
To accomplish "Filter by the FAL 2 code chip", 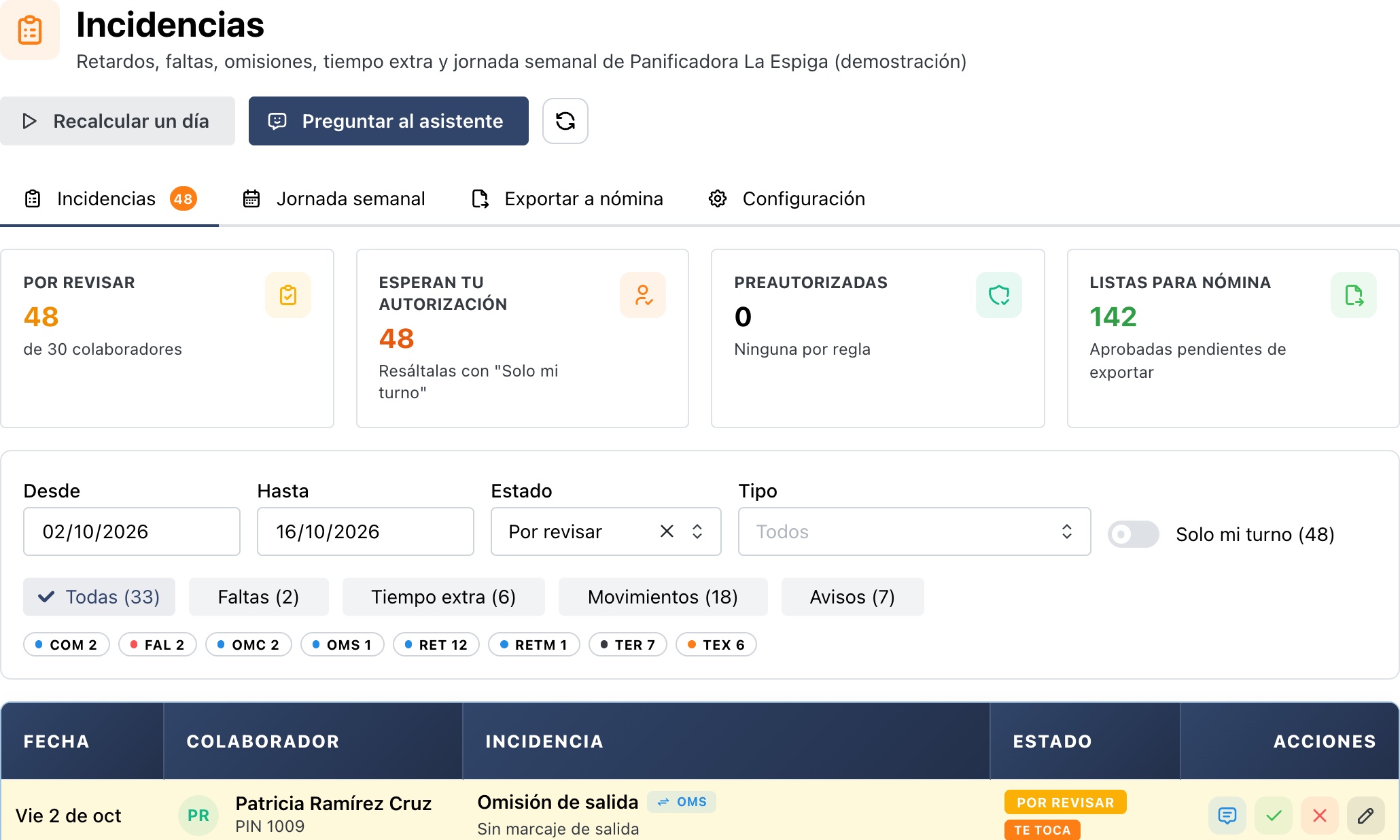I will [158, 644].
